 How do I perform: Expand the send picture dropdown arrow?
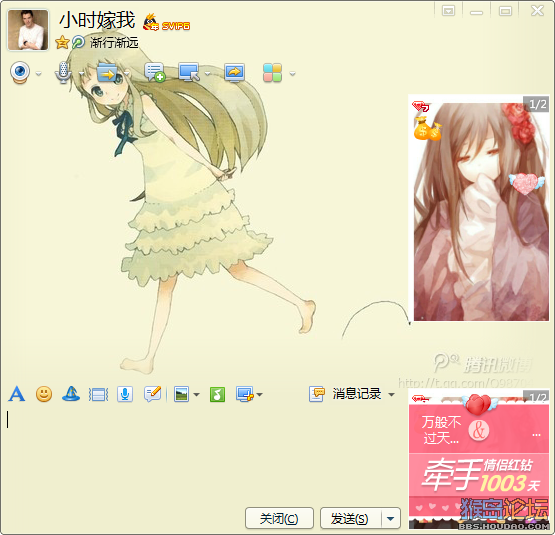[196, 394]
